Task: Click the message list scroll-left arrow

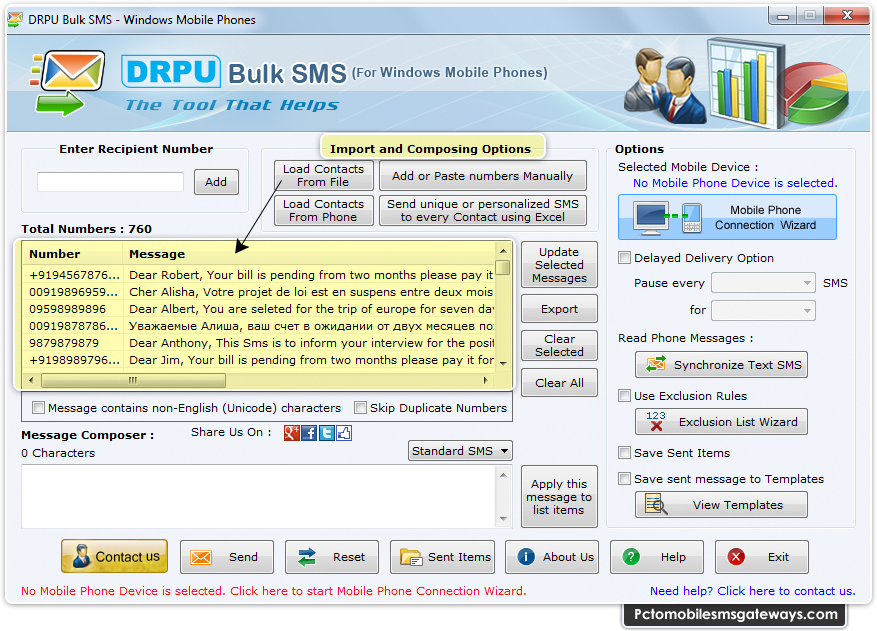Action: (x=31, y=380)
